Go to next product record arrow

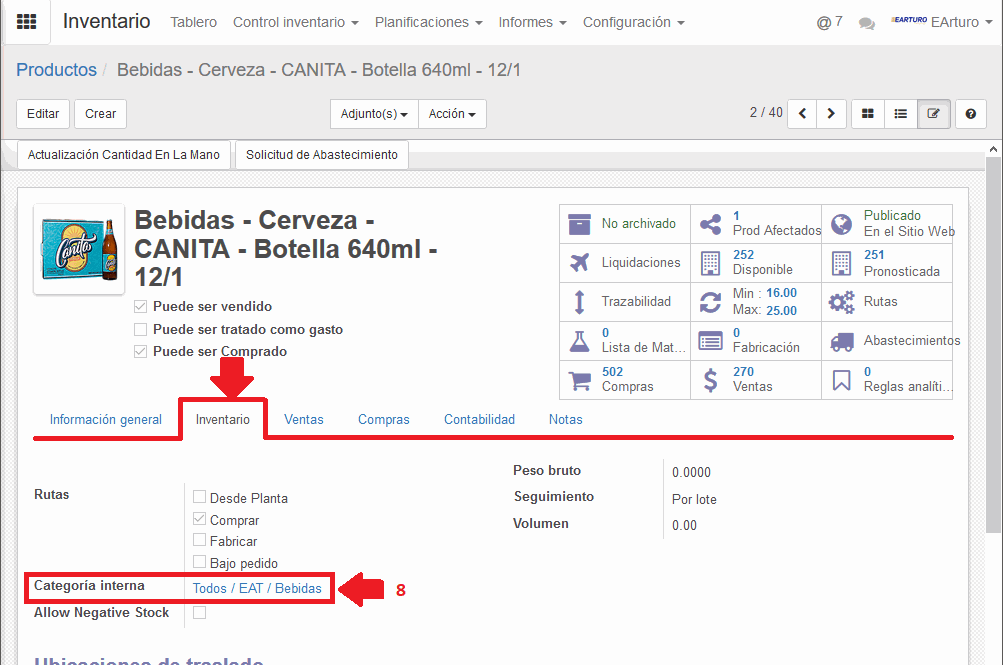831,114
